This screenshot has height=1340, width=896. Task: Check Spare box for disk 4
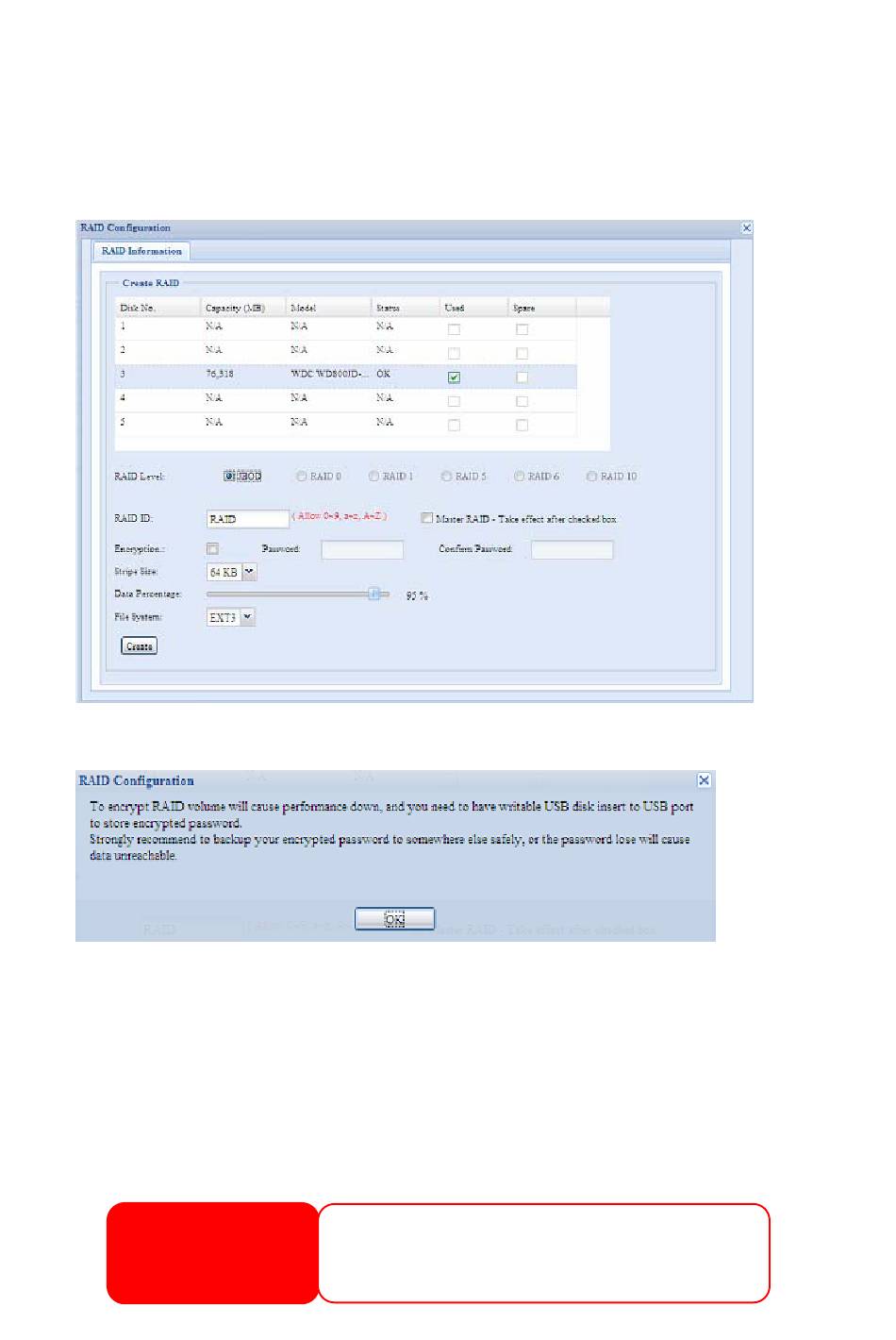coord(522,401)
